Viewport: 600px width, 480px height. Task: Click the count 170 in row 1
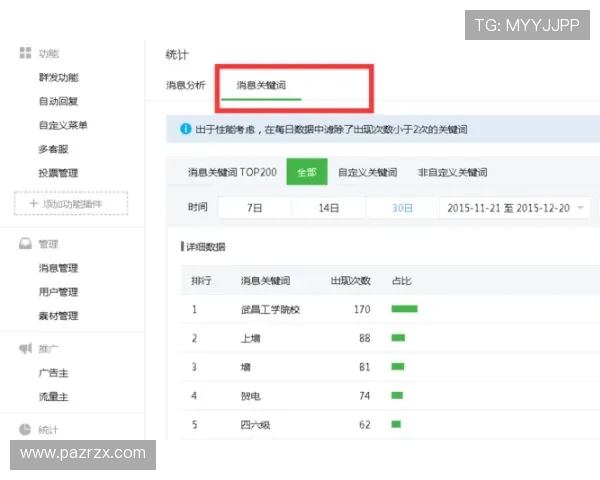[x=362, y=309]
